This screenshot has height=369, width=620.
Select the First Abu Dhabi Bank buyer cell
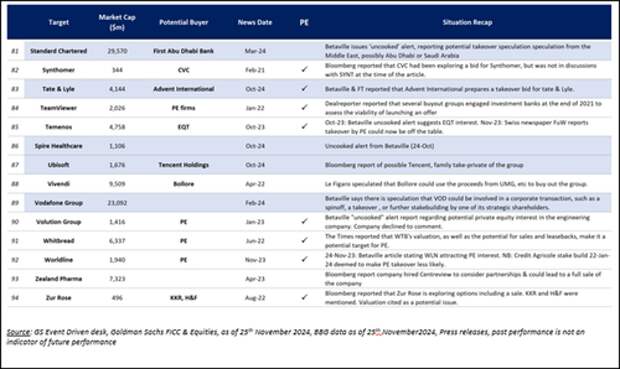tap(183, 51)
